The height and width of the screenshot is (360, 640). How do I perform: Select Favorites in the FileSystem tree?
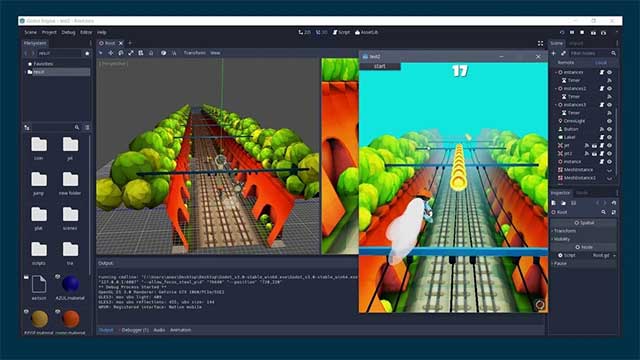(x=43, y=64)
